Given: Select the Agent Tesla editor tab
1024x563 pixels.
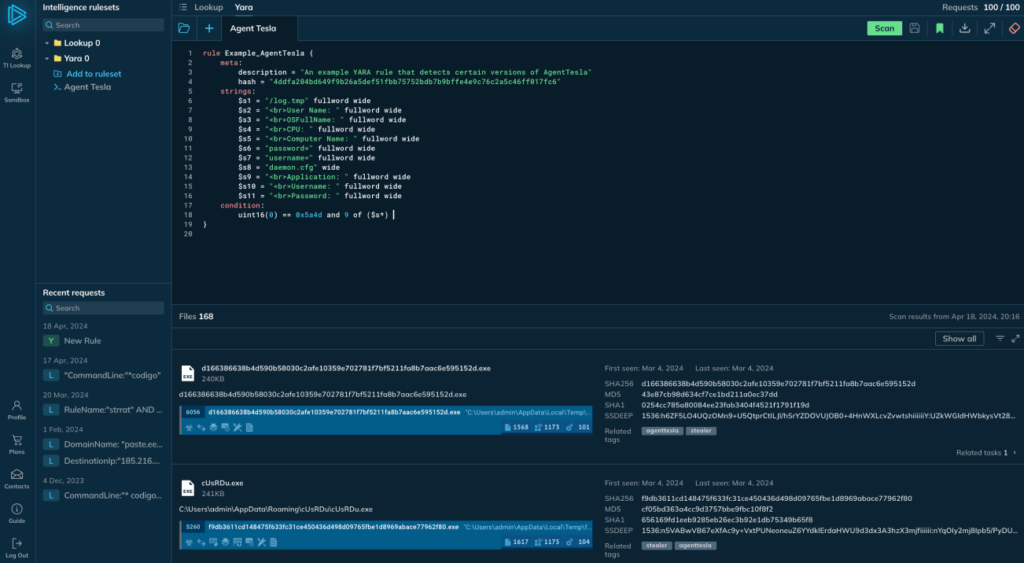Looking at the screenshot, I should (x=253, y=28).
